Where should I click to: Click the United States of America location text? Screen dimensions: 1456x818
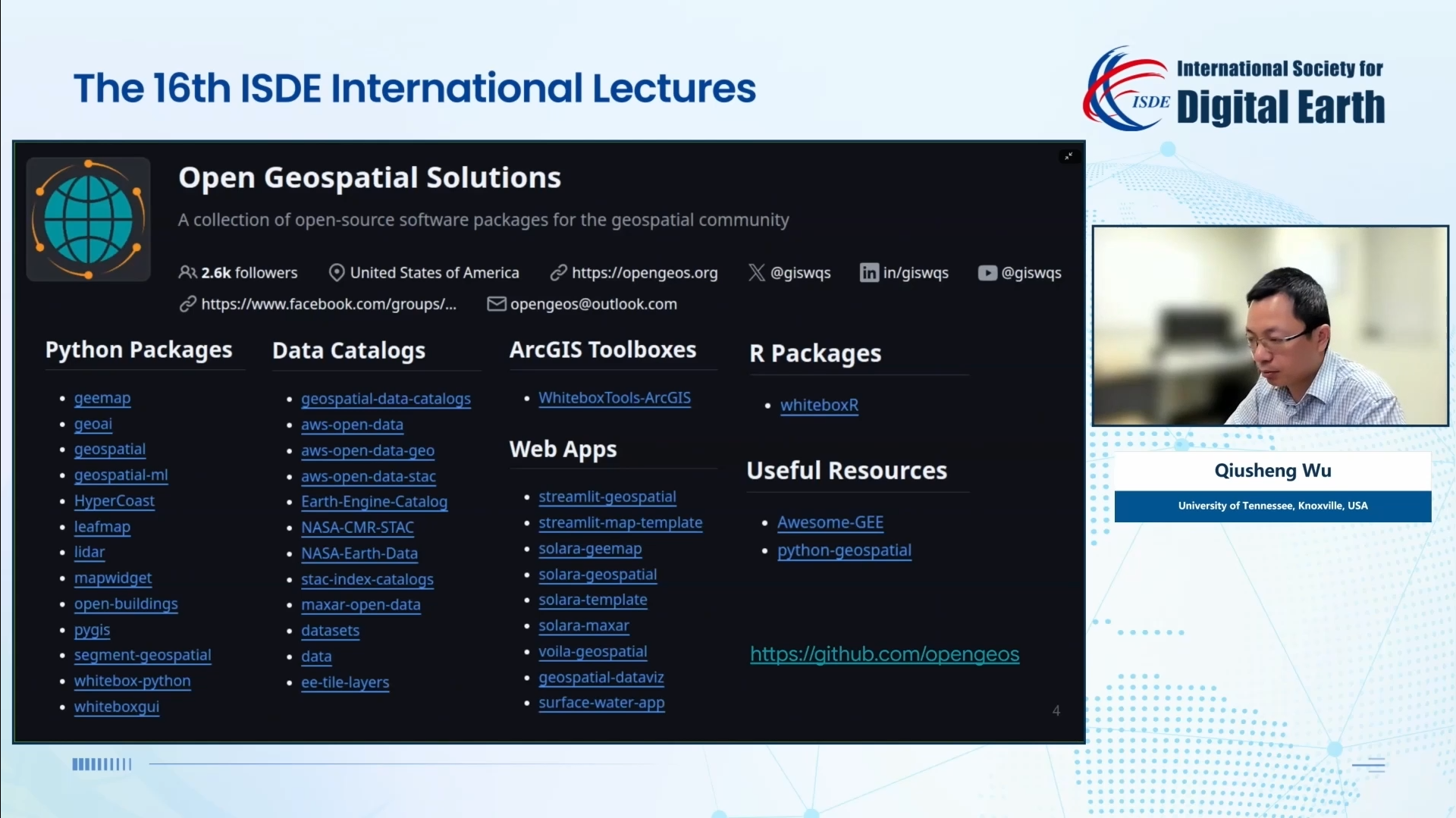click(x=435, y=273)
